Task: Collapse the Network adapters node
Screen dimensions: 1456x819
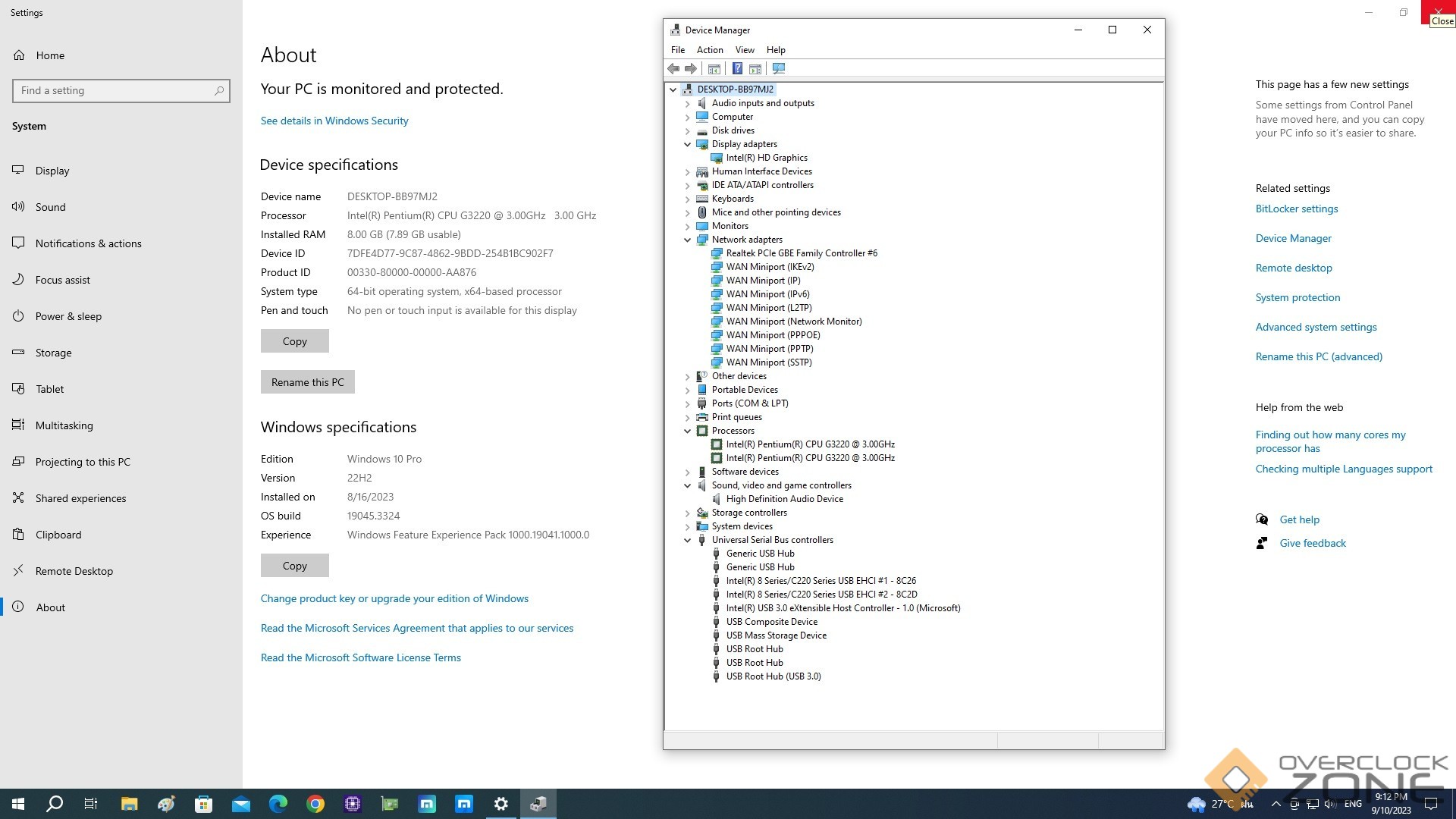Action: pos(688,240)
